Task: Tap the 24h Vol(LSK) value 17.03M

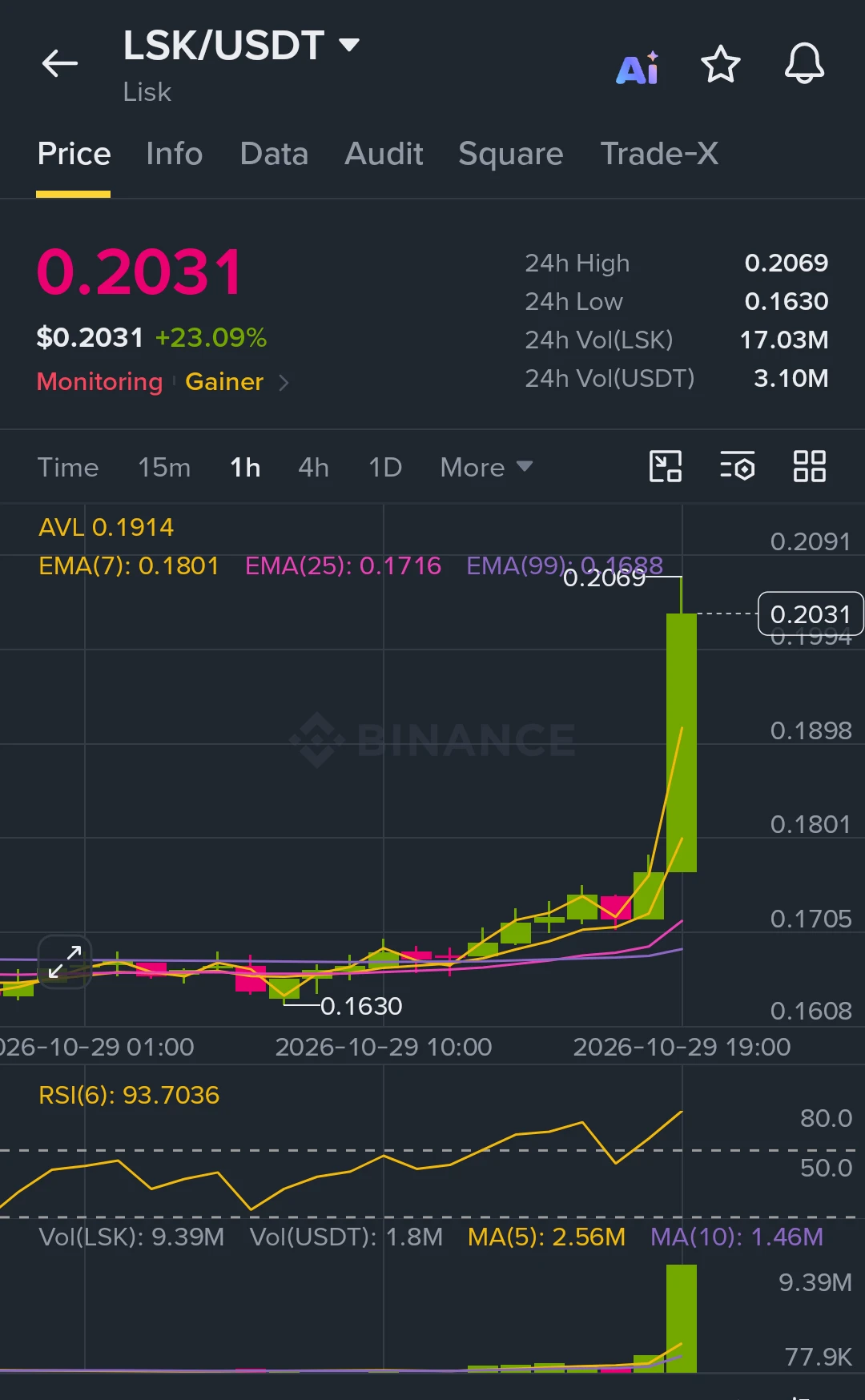Action: (784, 340)
